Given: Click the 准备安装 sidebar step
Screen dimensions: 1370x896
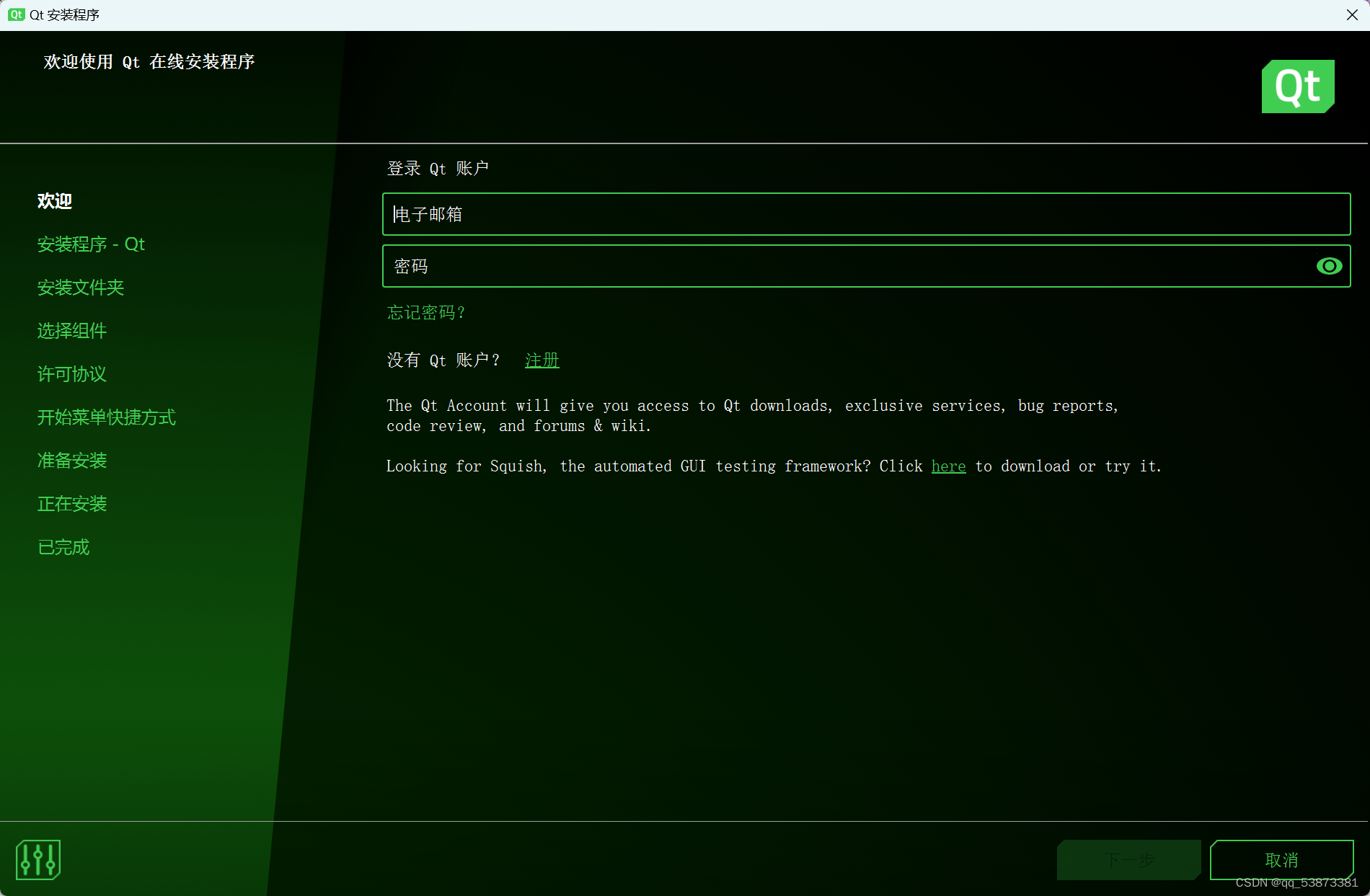Looking at the screenshot, I should [72, 461].
